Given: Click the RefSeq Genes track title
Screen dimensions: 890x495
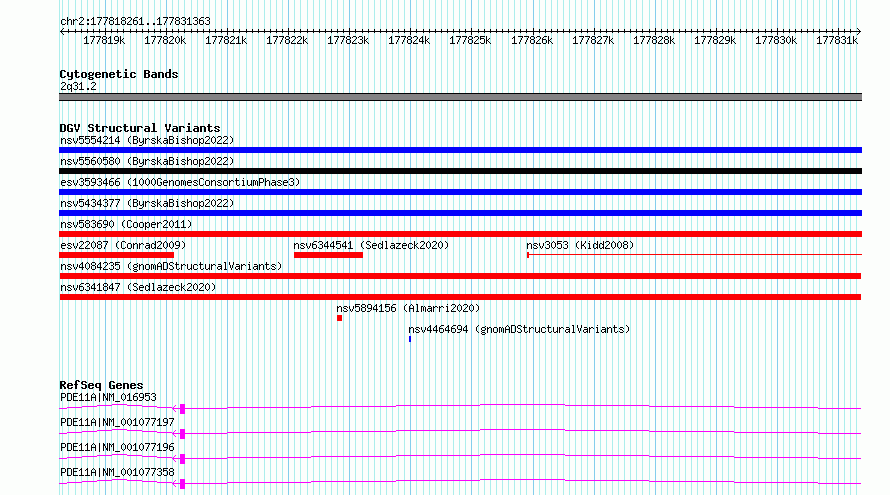Looking at the screenshot, I should pyautogui.click(x=101, y=385).
